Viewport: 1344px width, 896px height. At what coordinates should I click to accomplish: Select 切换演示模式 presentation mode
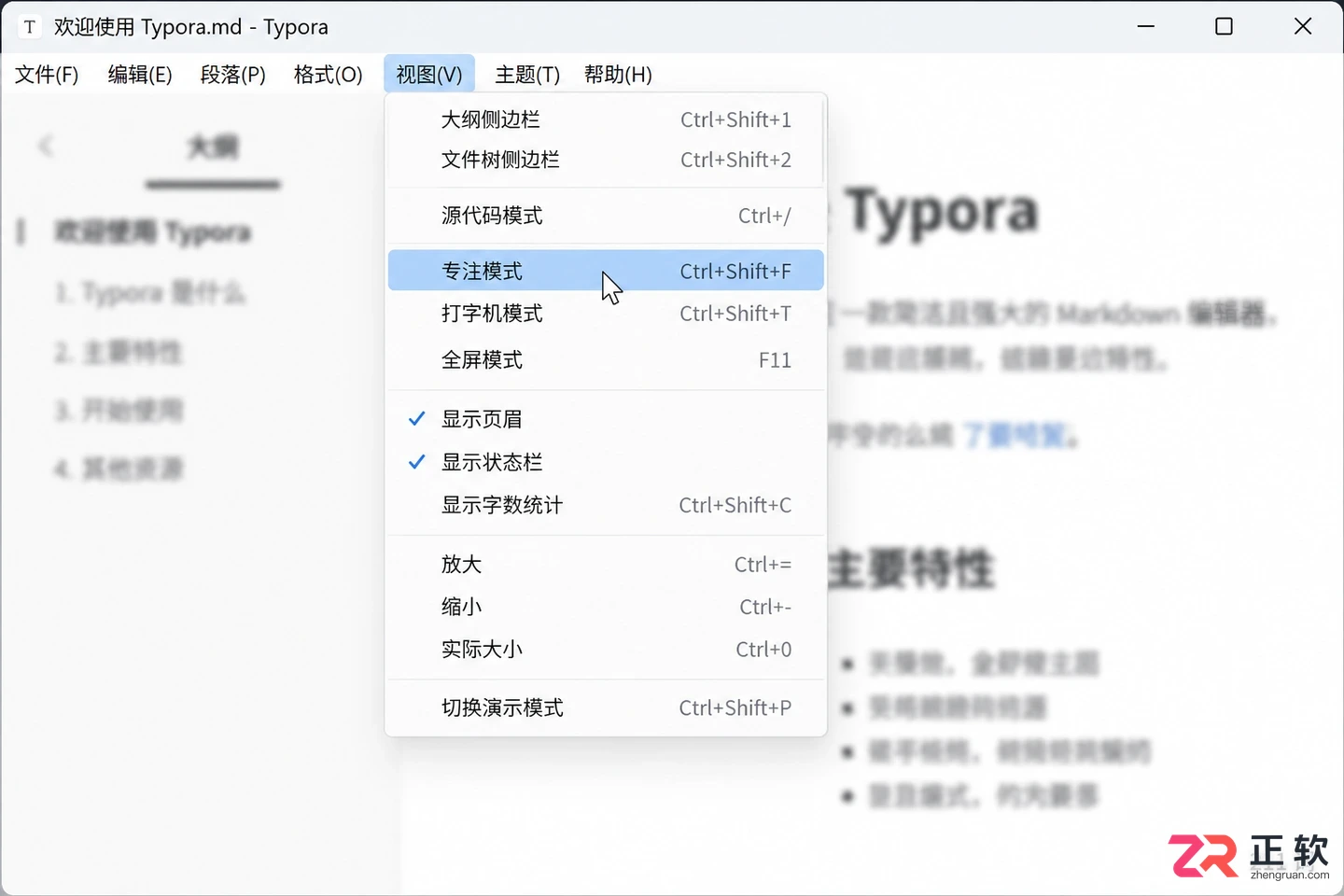coord(606,707)
